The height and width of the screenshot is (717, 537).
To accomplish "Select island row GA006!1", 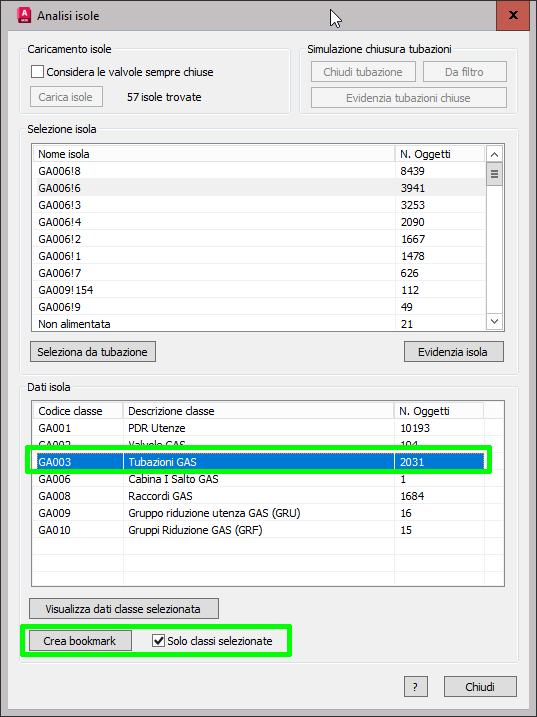I will [259, 256].
